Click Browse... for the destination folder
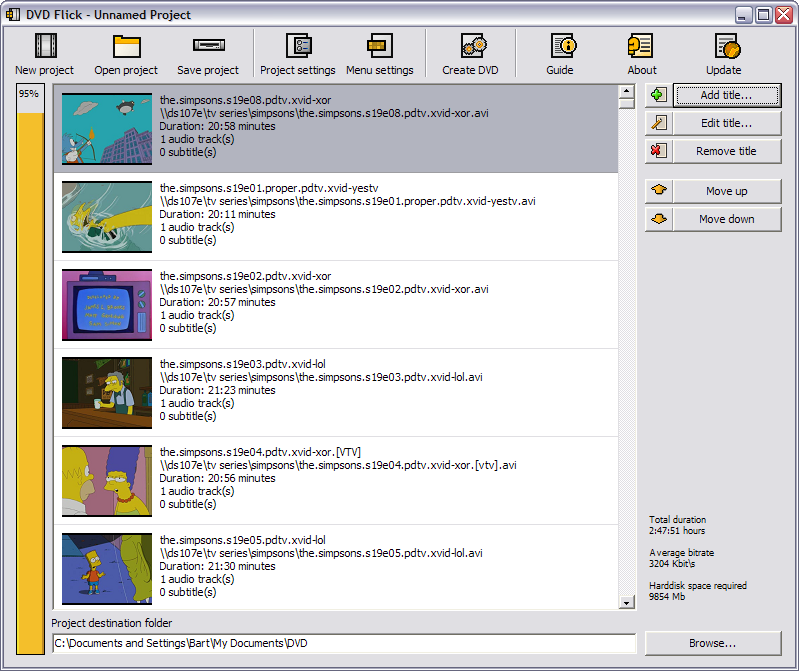799x671 pixels. coord(713,643)
